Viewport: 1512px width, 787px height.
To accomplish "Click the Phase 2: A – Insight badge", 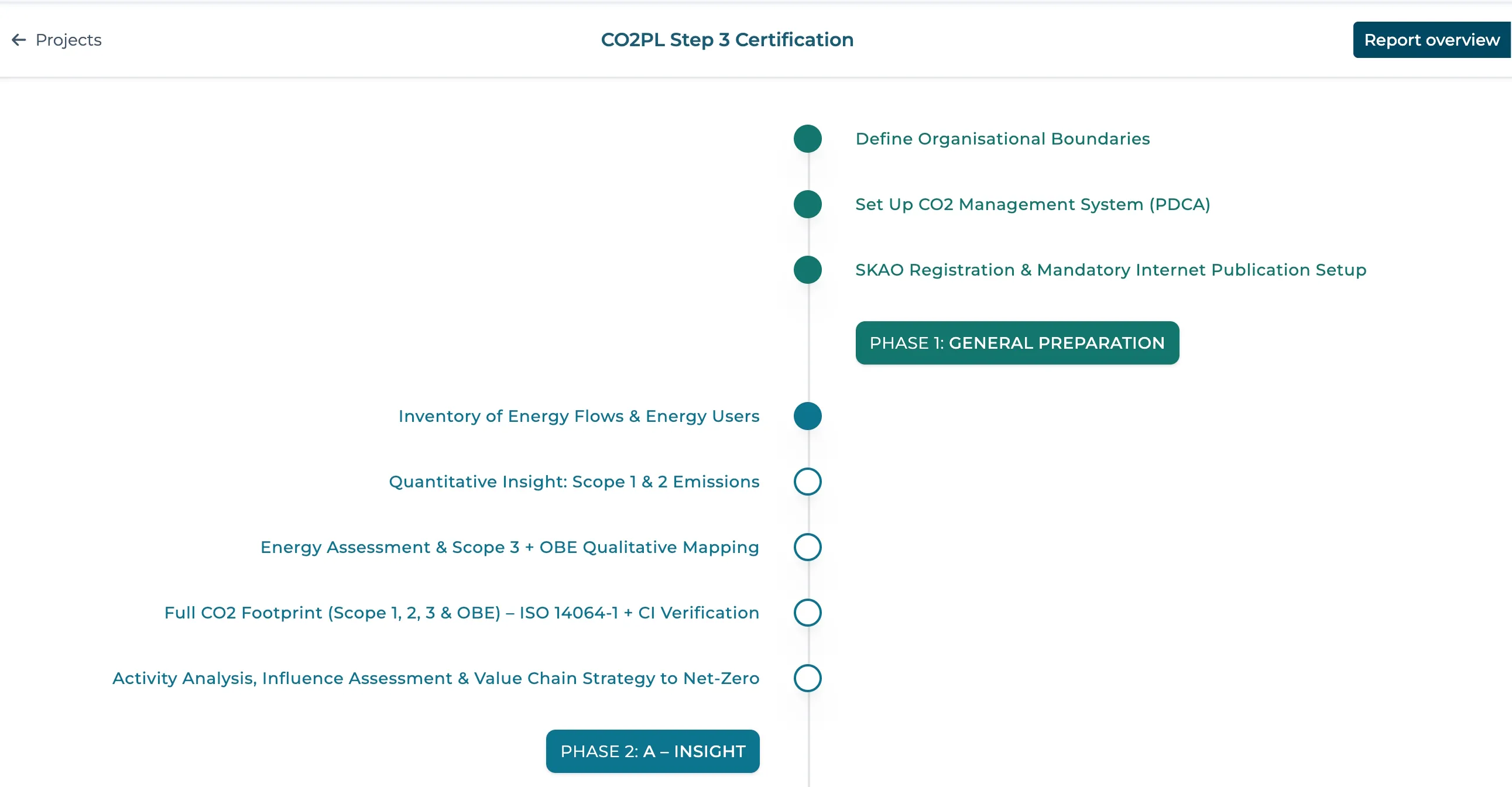I will [x=652, y=751].
